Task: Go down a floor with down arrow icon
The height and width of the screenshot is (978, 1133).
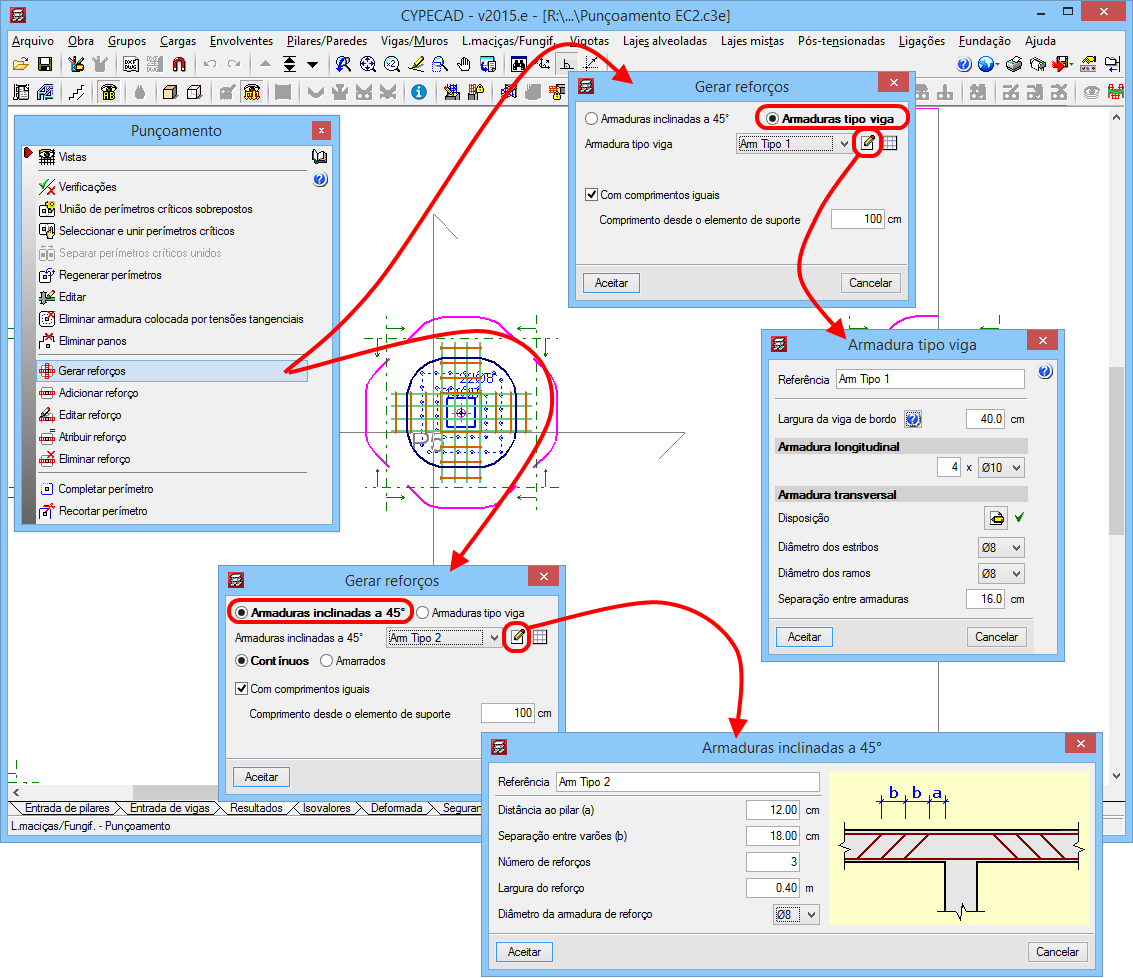Action: tap(312, 64)
